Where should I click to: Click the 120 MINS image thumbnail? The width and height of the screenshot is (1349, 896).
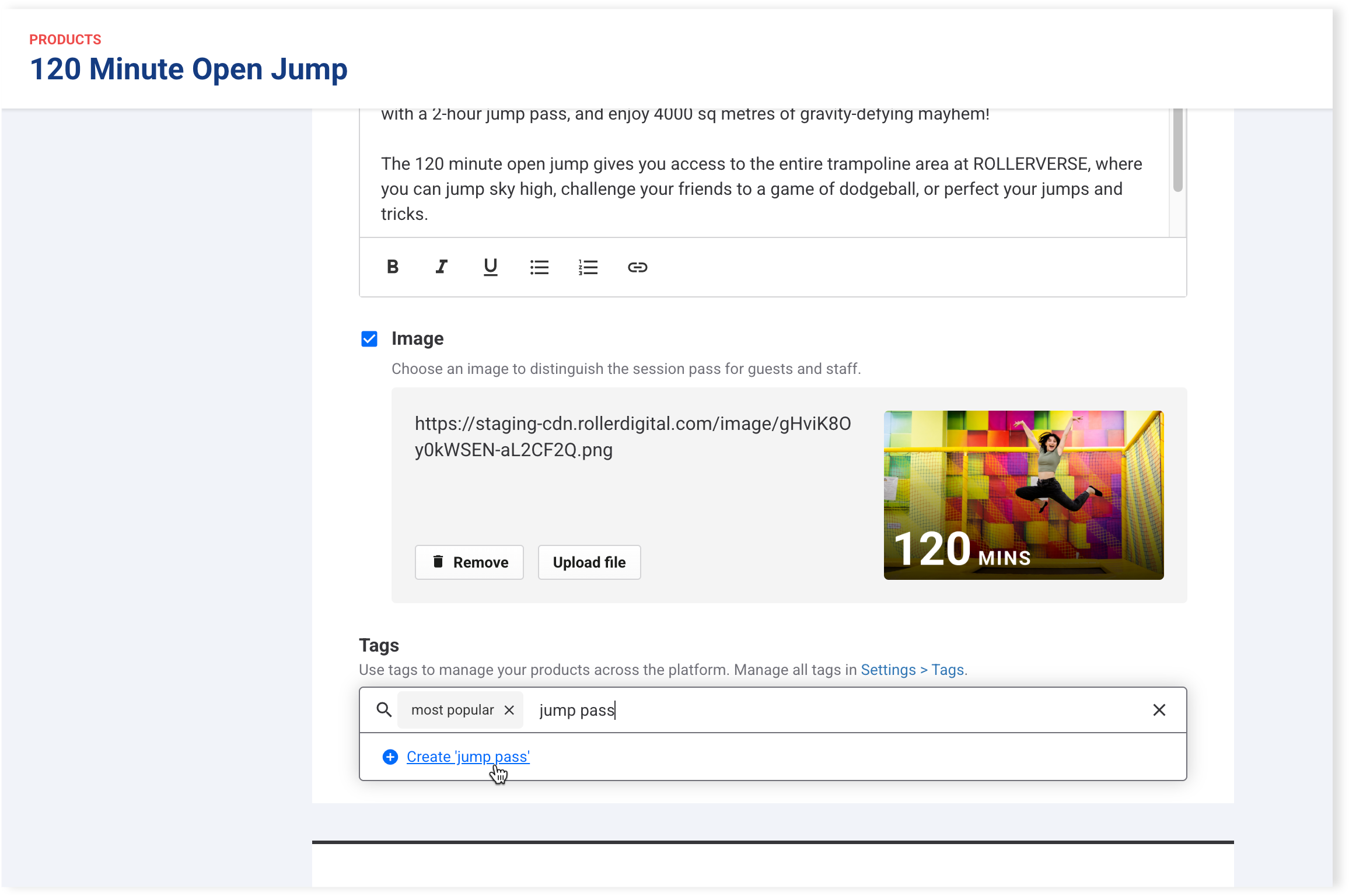pos(1023,495)
